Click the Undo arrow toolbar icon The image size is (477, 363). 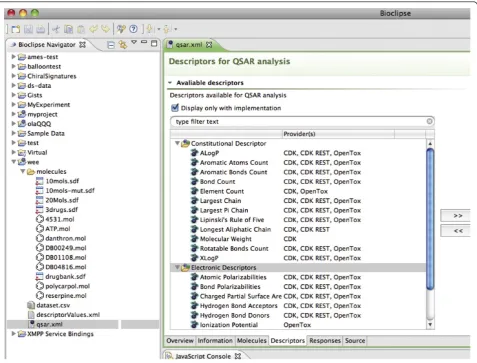93,29
